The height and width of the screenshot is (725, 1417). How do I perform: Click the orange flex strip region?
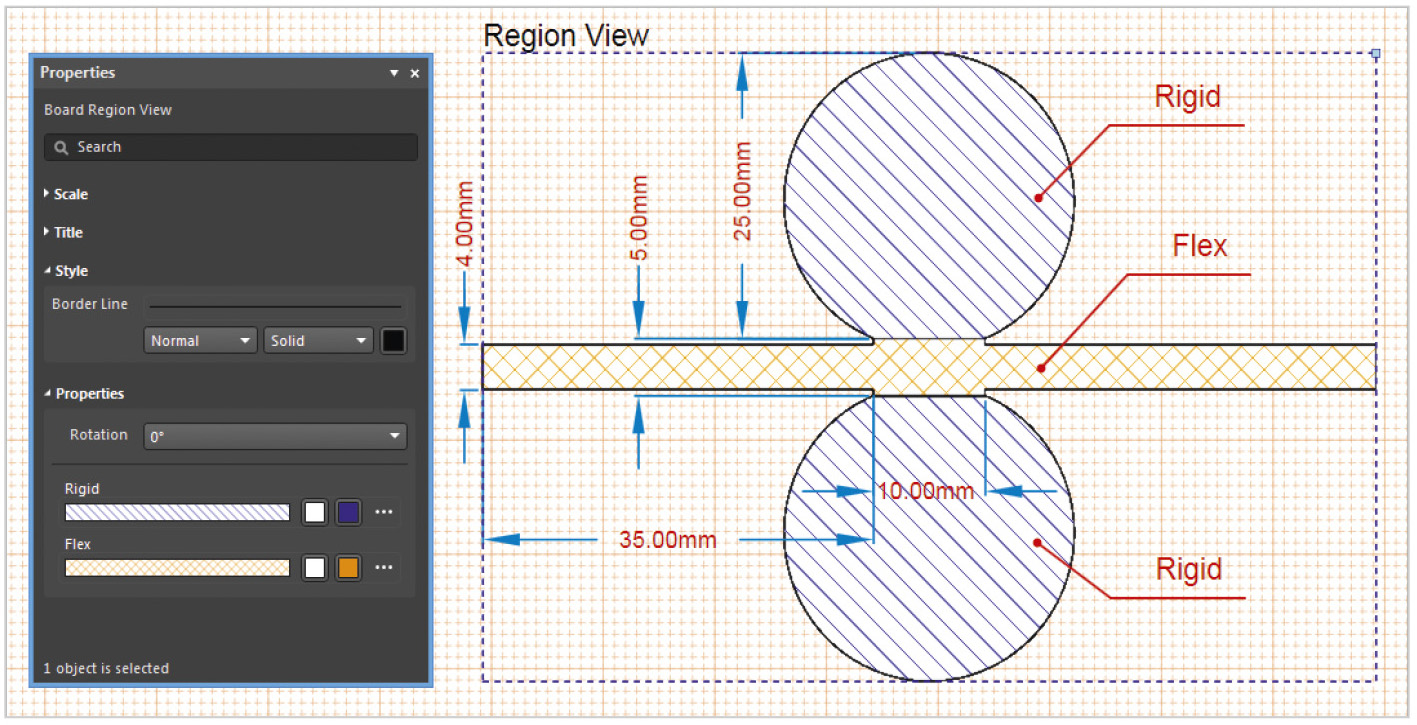(929, 367)
